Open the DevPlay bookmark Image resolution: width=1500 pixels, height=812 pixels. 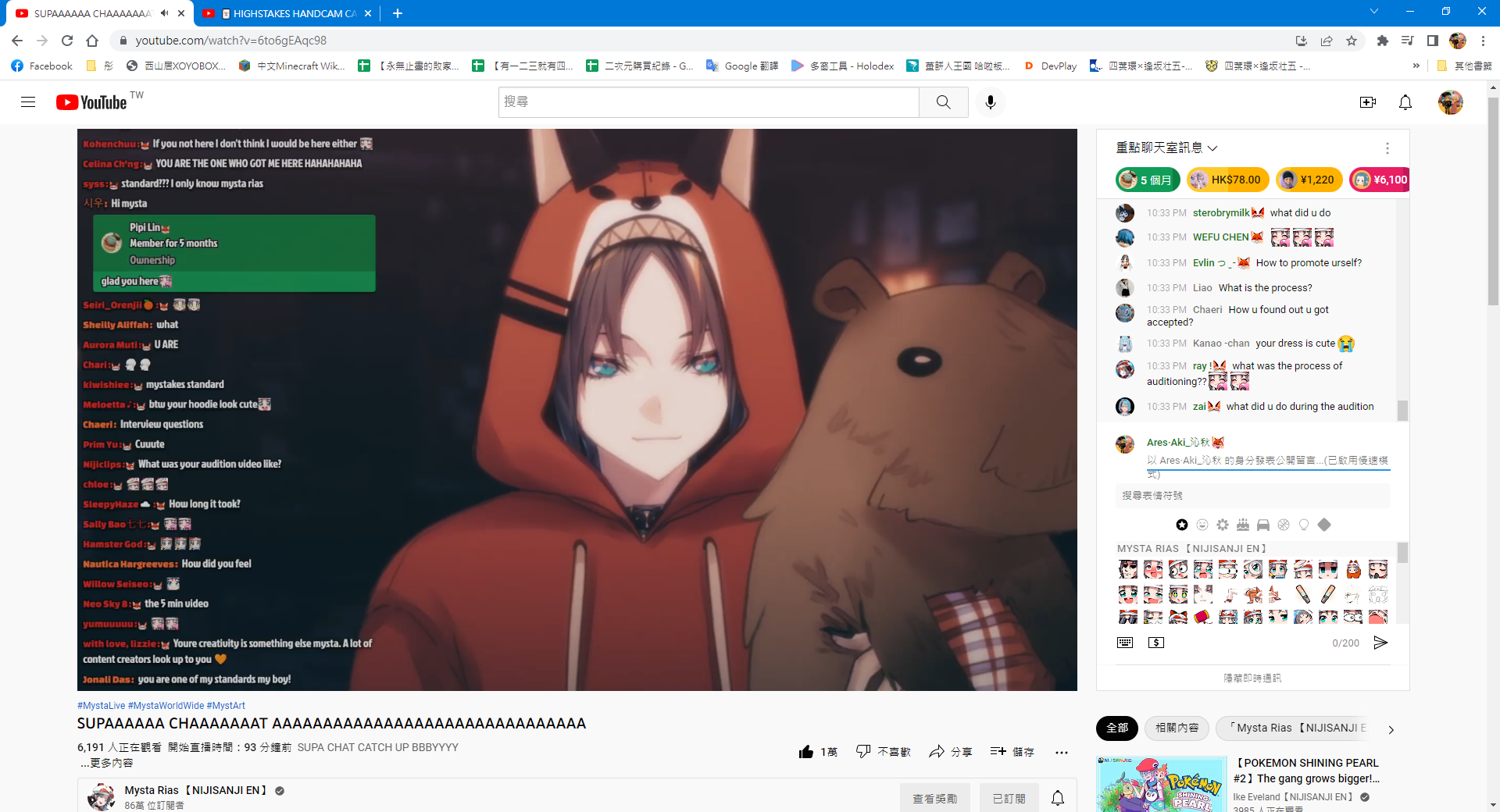(x=1050, y=66)
